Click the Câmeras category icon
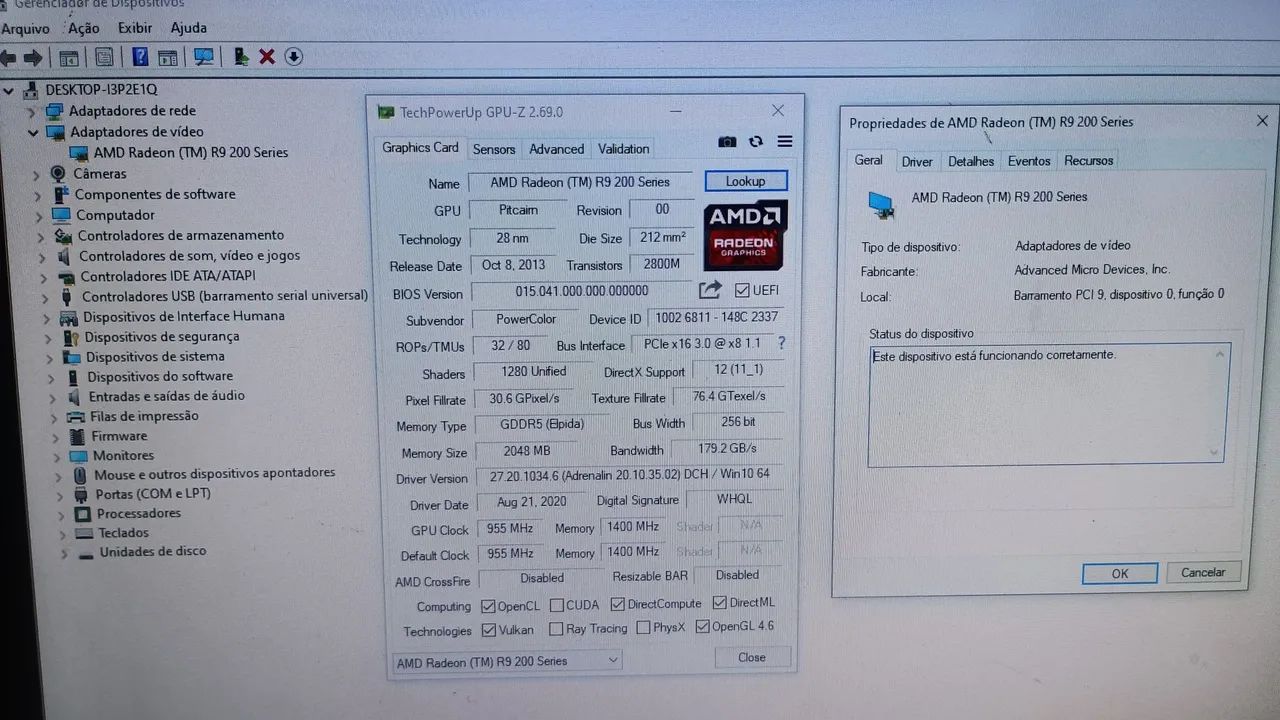1280x720 pixels. 58,174
